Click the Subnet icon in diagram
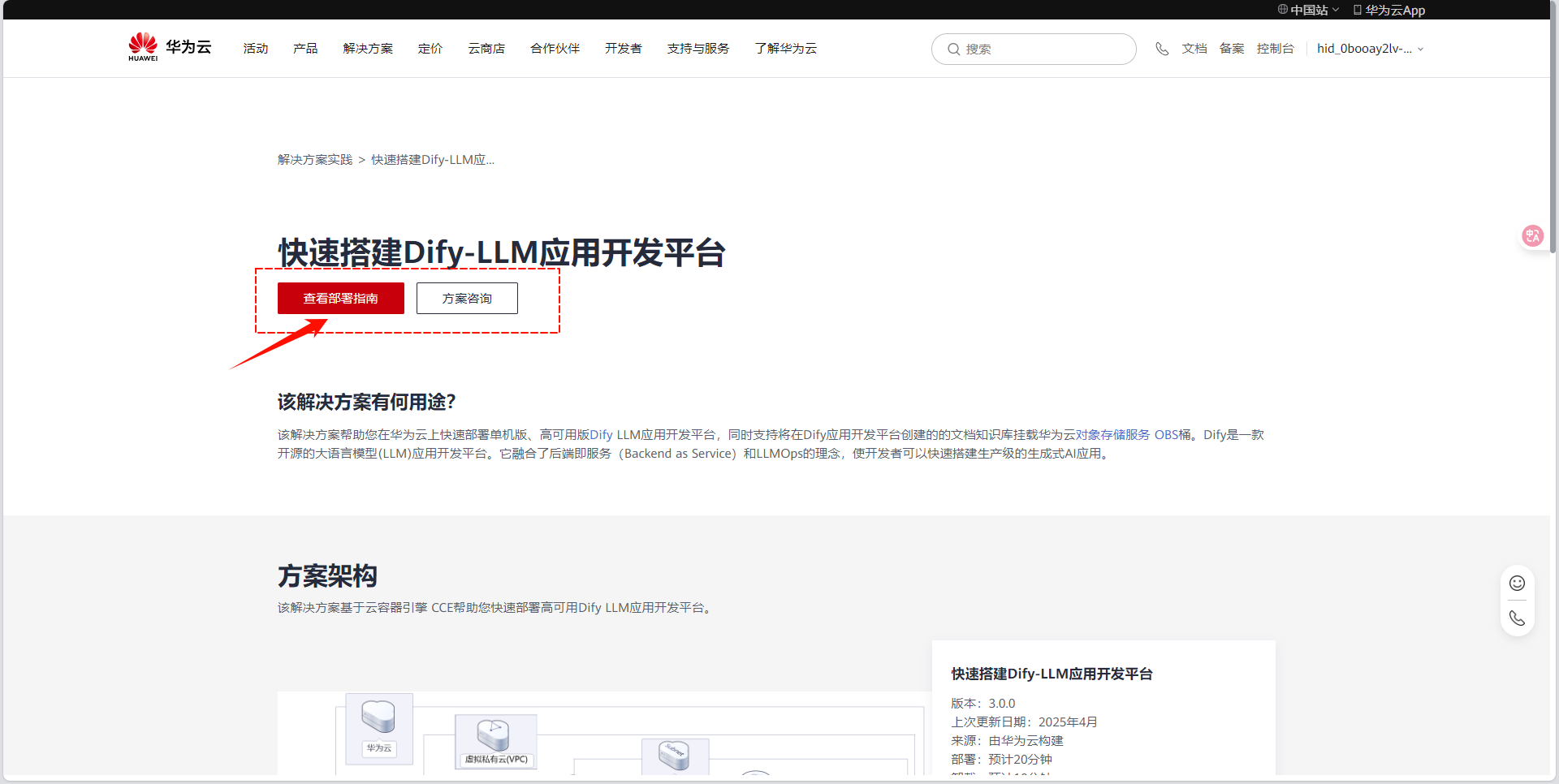Viewport: 1559px width, 784px height. coord(675,756)
